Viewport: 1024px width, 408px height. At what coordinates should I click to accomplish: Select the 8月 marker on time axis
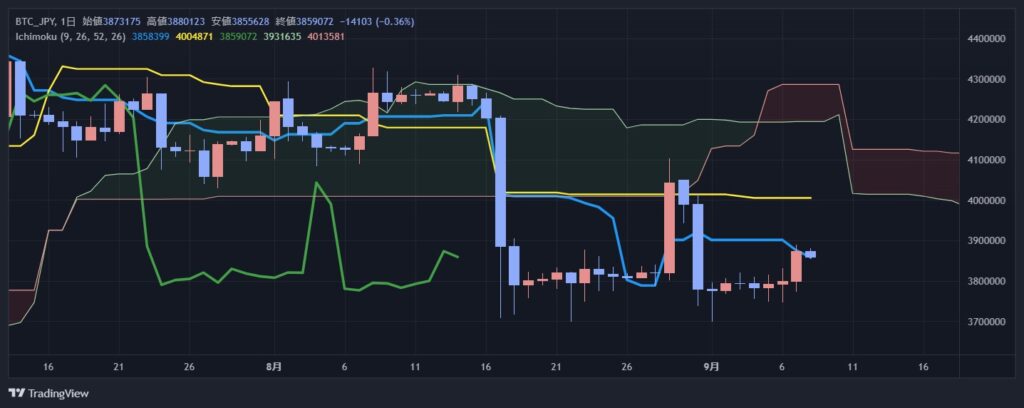(x=274, y=367)
